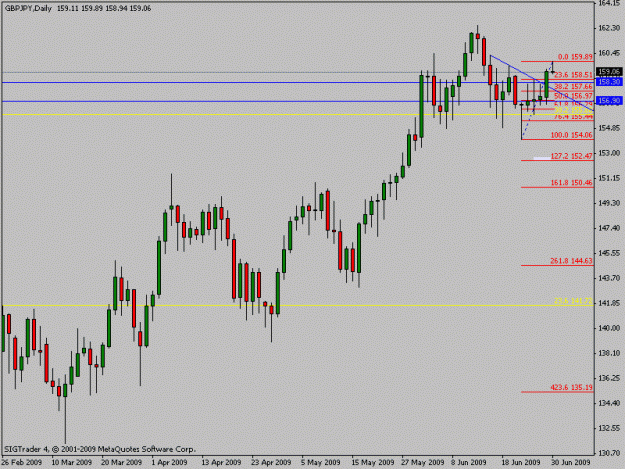
Task: Click the 5 May 2009 date label
Action: 321,462
